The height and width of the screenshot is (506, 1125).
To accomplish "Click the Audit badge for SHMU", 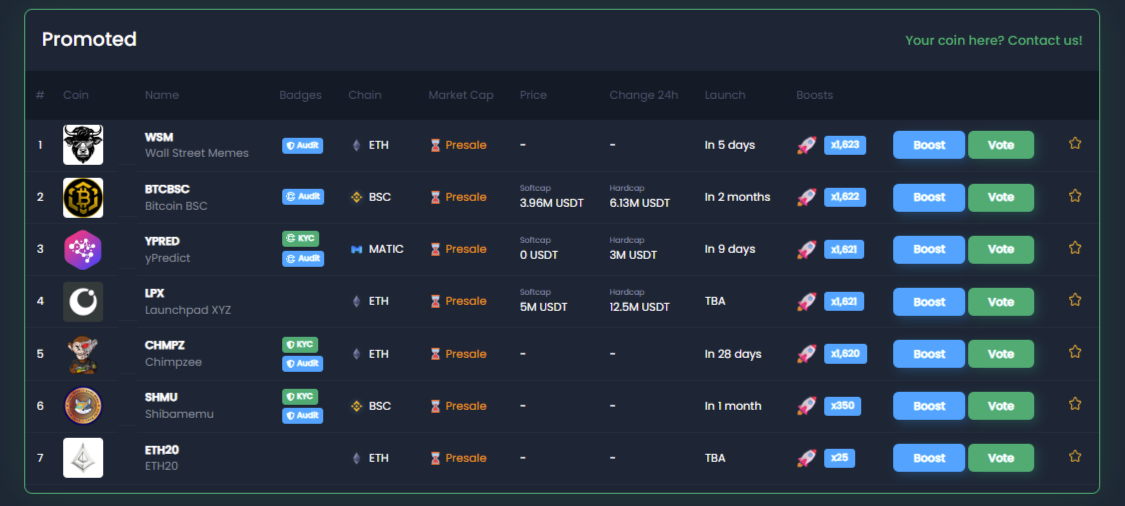I will (x=303, y=416).
